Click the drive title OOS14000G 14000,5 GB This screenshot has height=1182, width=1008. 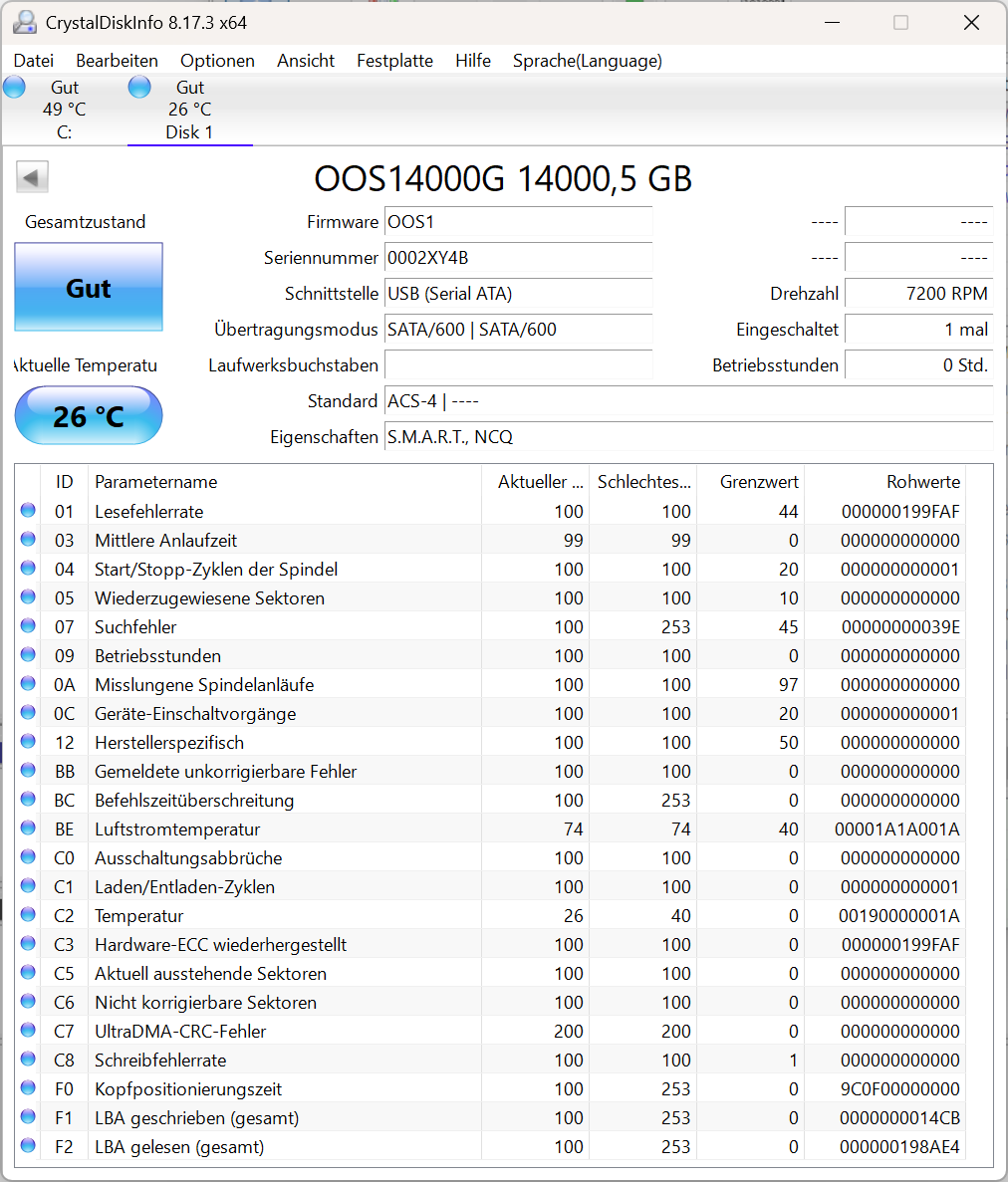[x=503, y=179]
